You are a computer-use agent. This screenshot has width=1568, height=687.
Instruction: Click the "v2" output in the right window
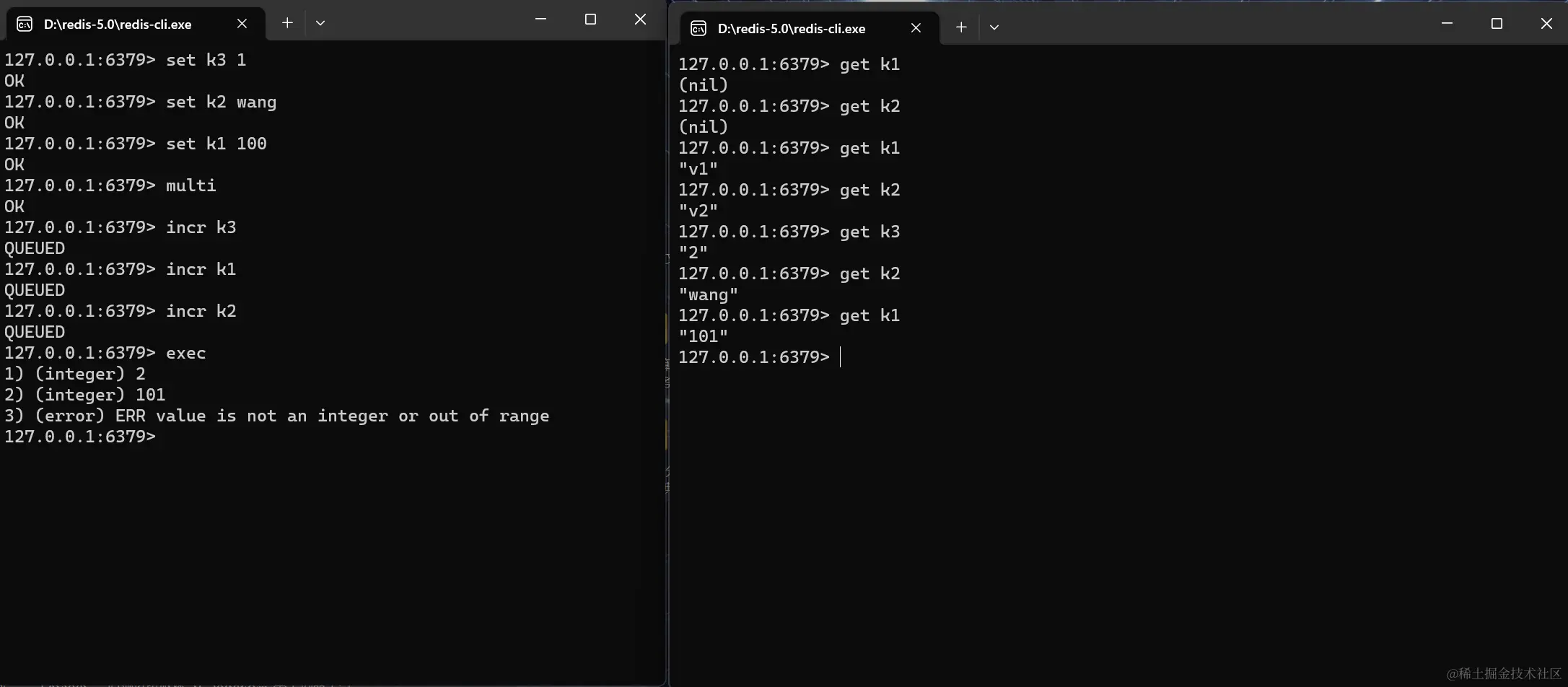(698, 211)
